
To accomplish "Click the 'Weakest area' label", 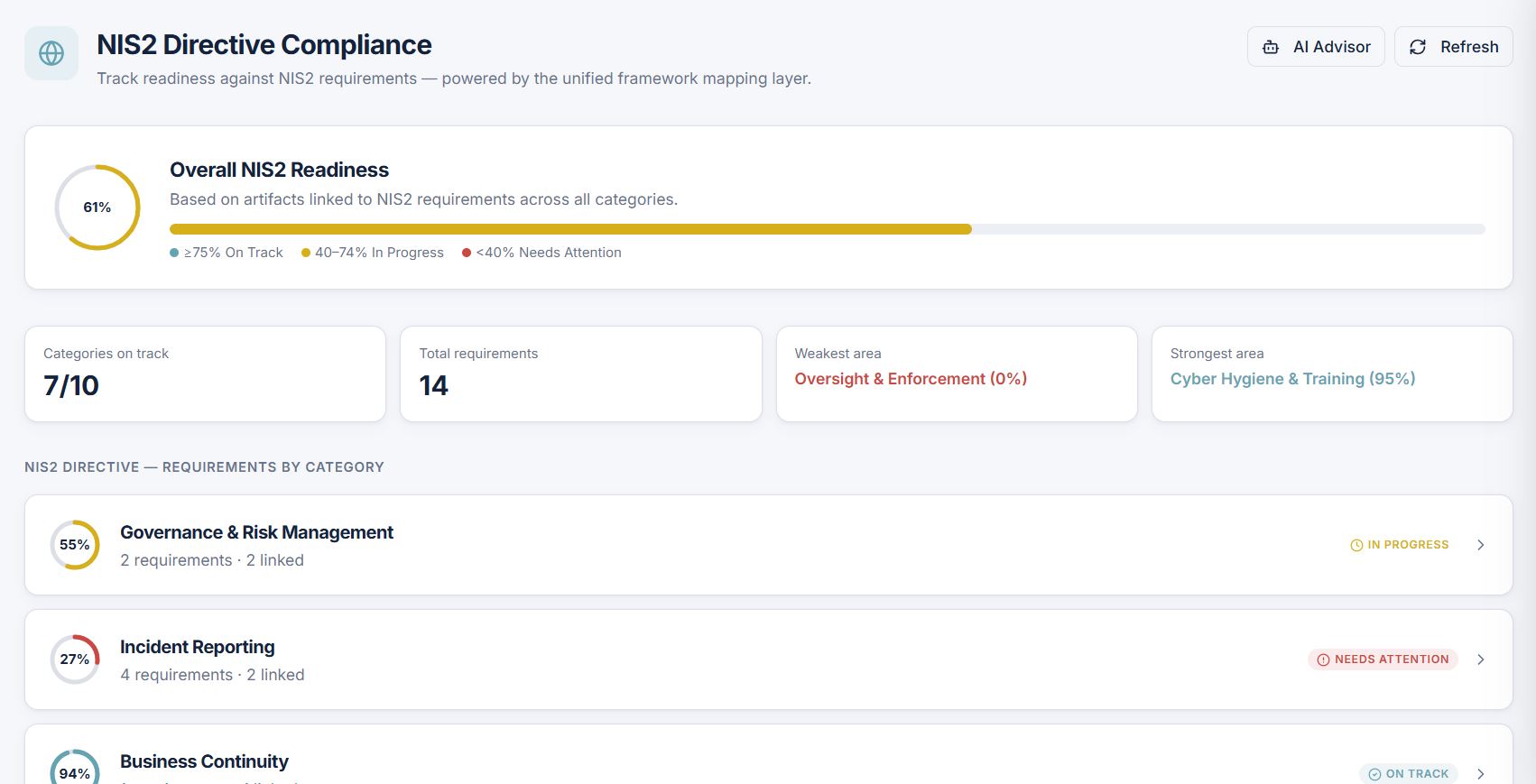I will point(837,354).
